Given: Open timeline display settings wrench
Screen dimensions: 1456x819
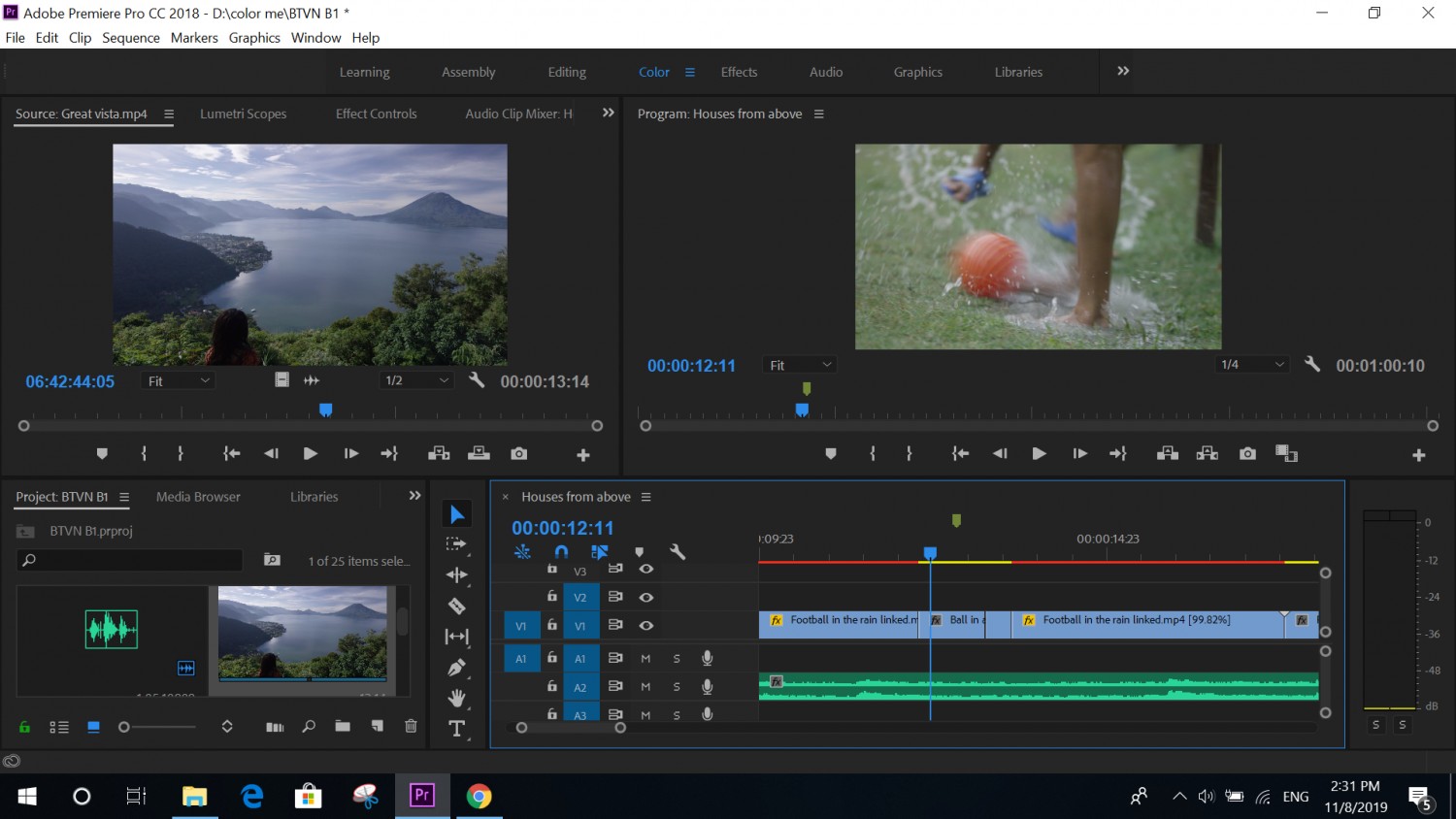Looking at the screenshot, I should coord(678,552).
